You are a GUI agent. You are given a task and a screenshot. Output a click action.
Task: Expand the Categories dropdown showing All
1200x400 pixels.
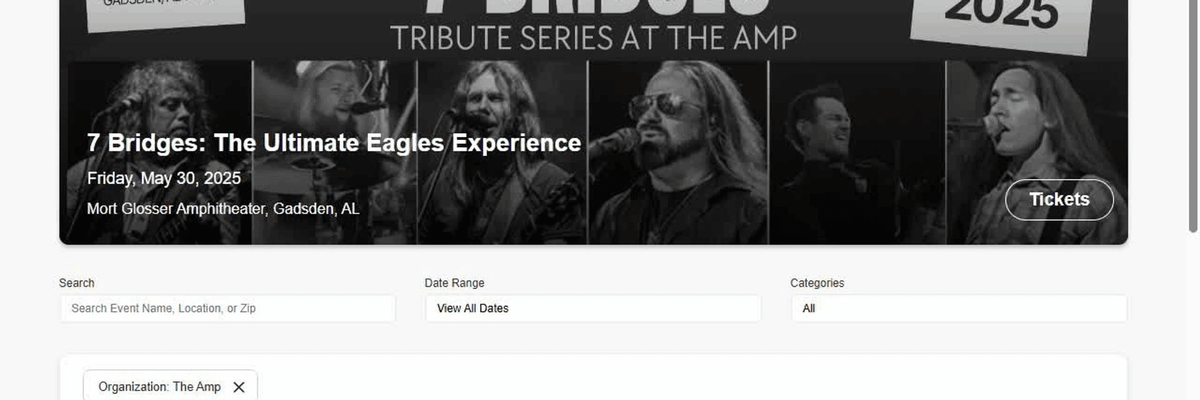958,308
